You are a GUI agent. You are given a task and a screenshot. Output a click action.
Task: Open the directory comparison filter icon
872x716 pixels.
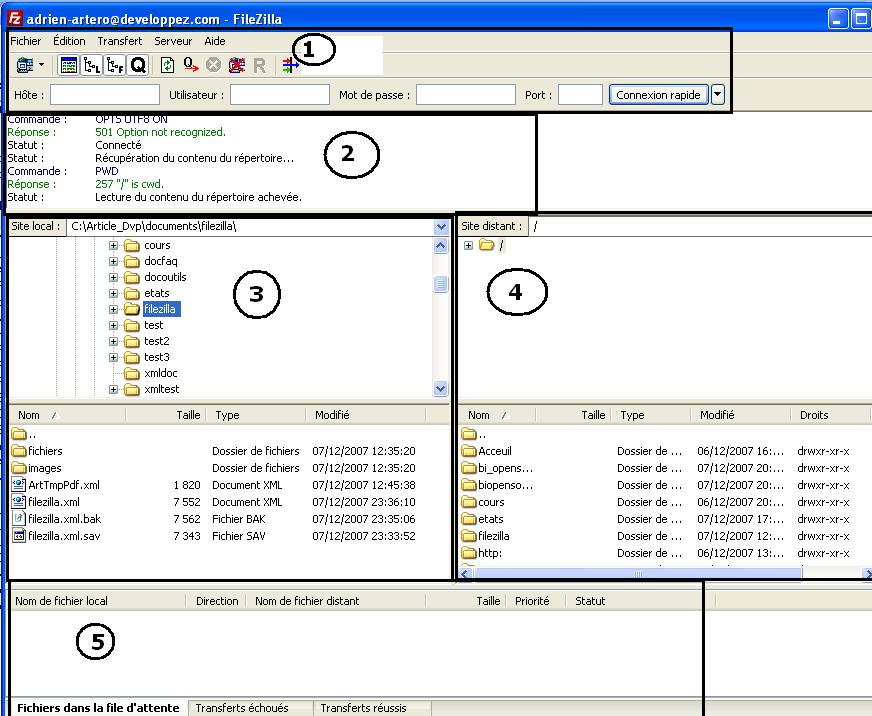290,65
